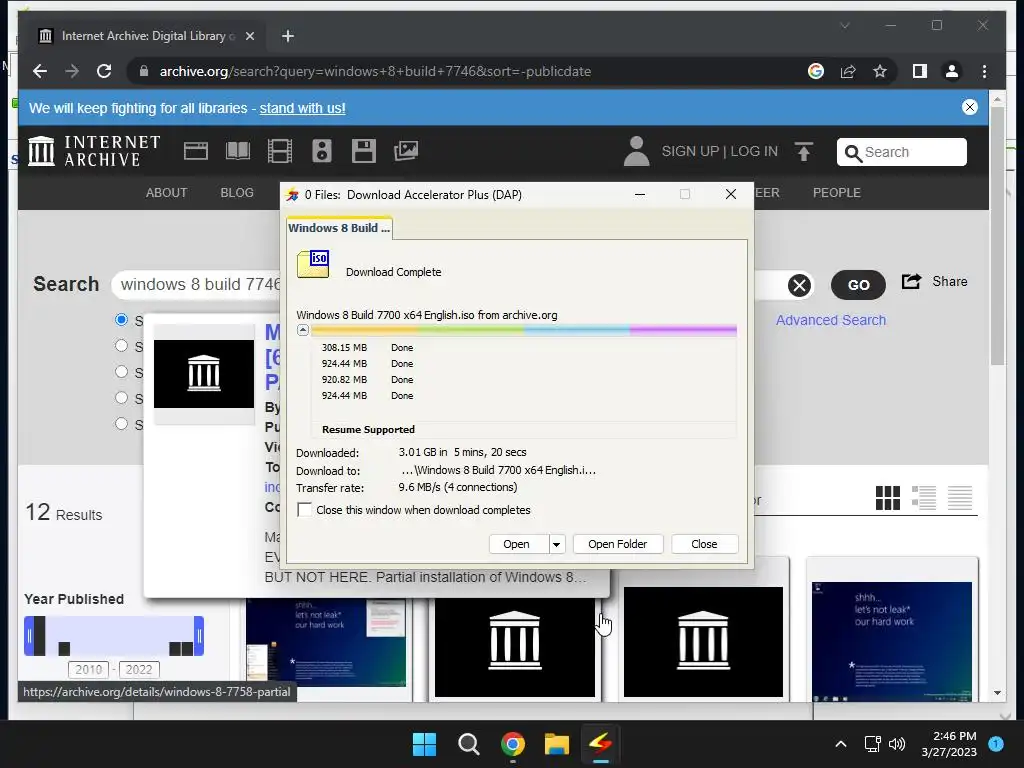Click the user avatar icon
This screenshot has height=768, width=1024.
pyautogui.click(x=636, y=151)
